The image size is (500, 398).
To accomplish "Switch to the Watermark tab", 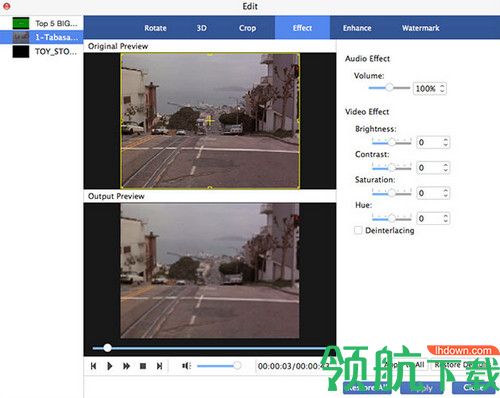I will pyautogui.click(x=421, y=28).
